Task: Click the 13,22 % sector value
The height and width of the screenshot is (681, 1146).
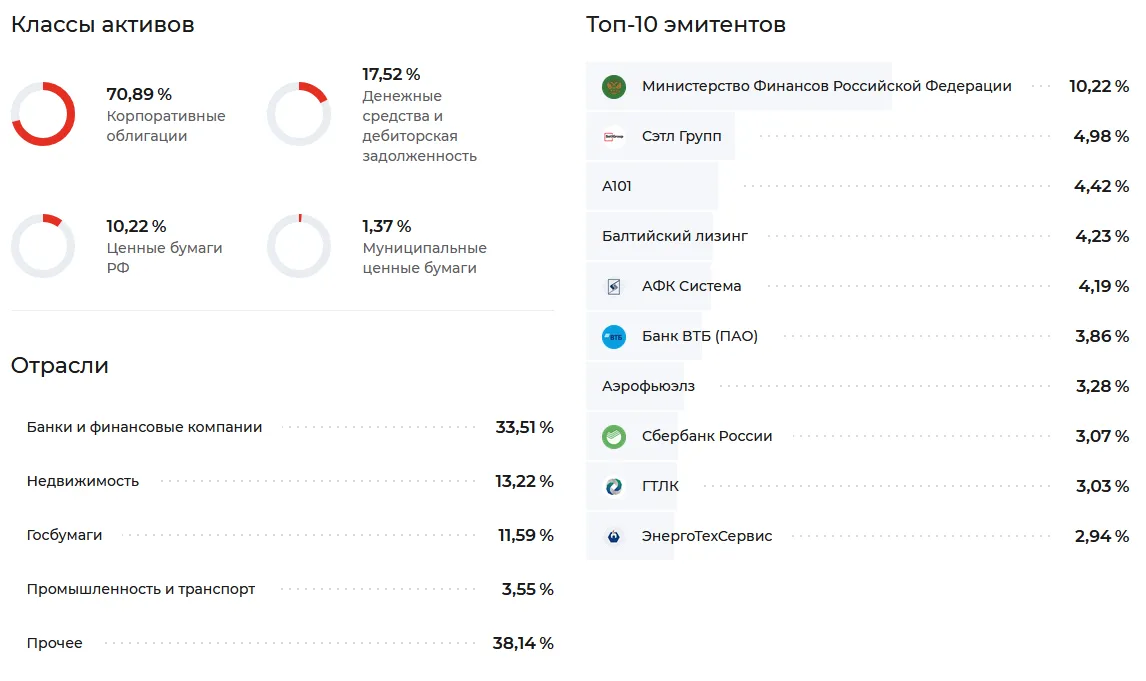Action: click(525, 481)
